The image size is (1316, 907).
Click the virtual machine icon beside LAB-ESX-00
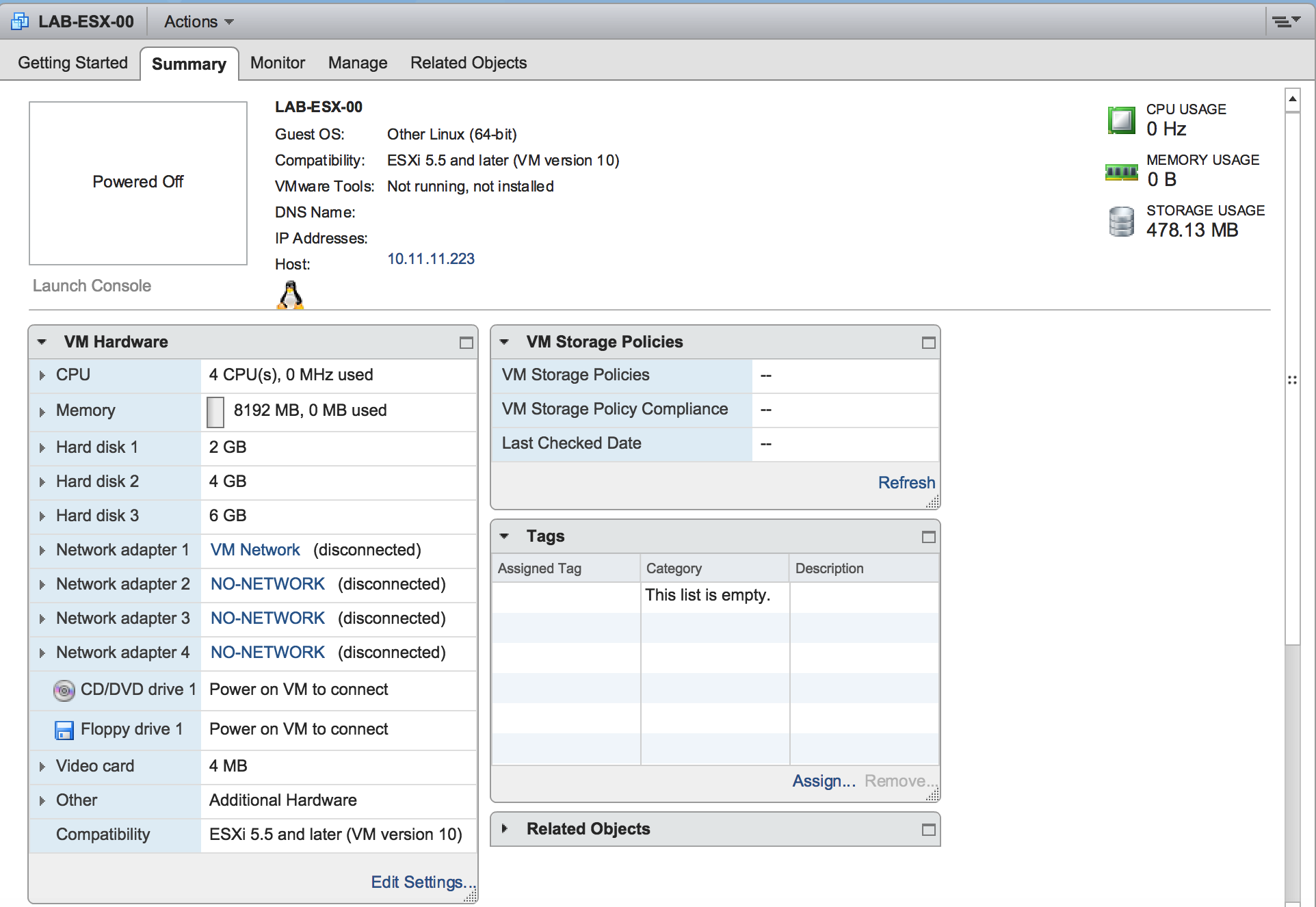(20, 21)
